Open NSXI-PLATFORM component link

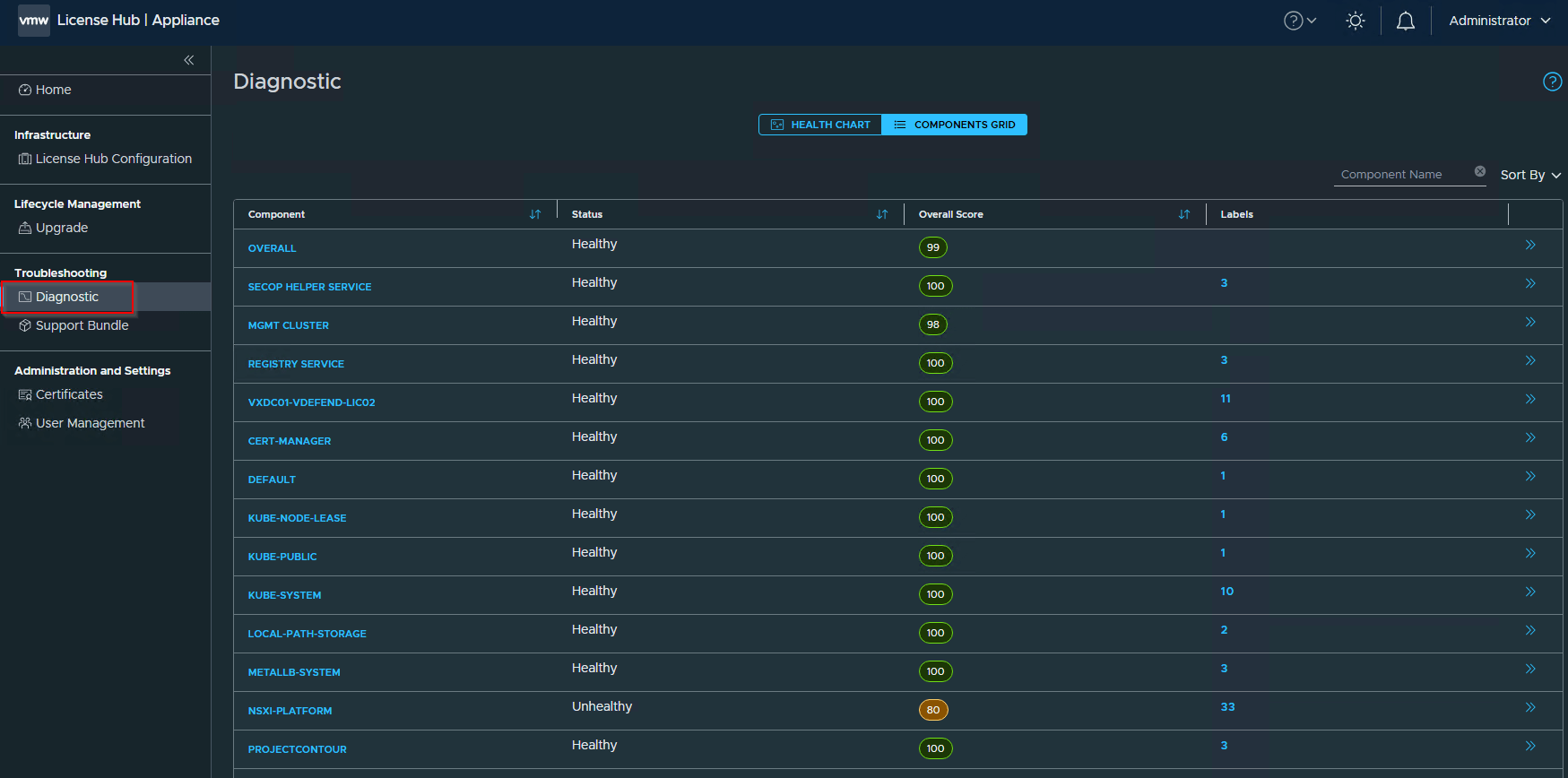pos(290,711)
